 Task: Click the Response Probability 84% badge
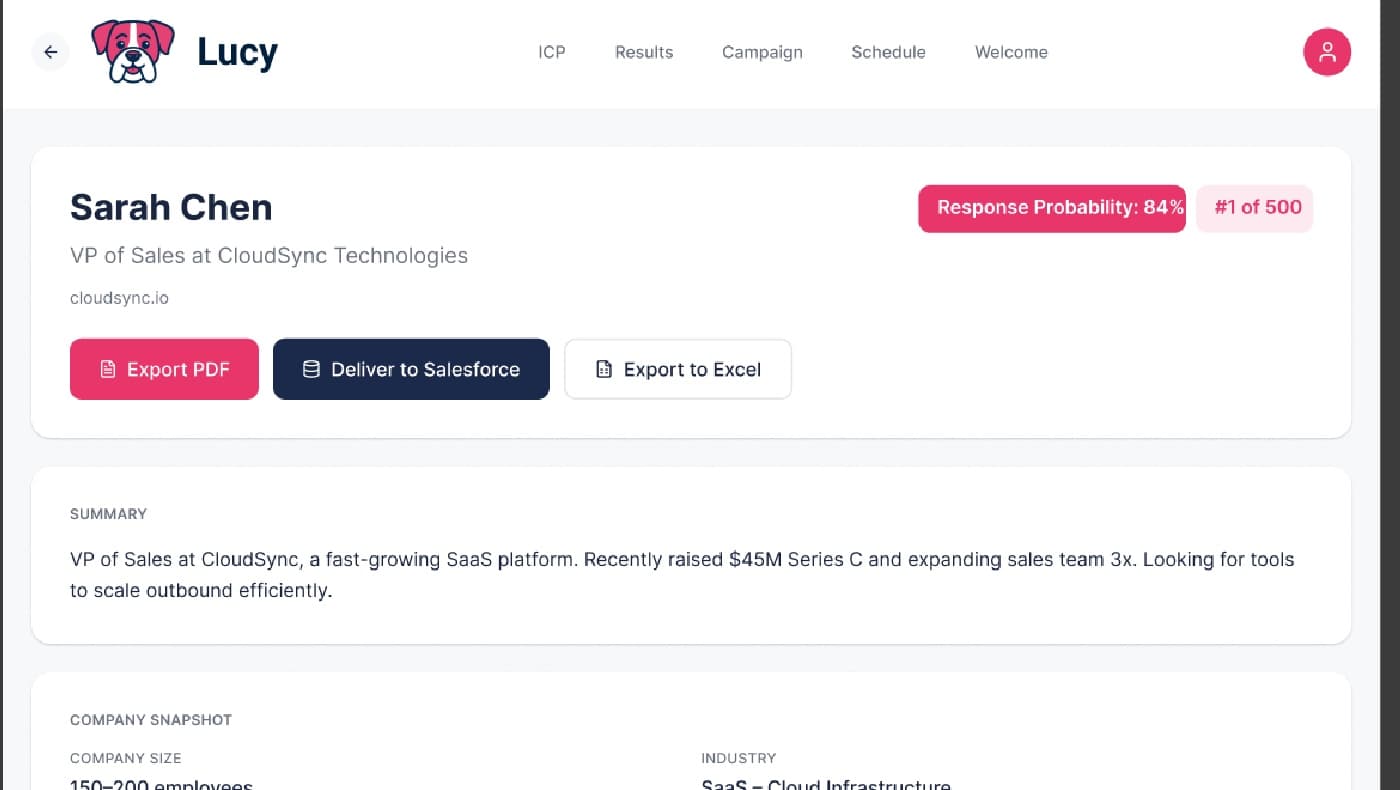pos(1052,208)
